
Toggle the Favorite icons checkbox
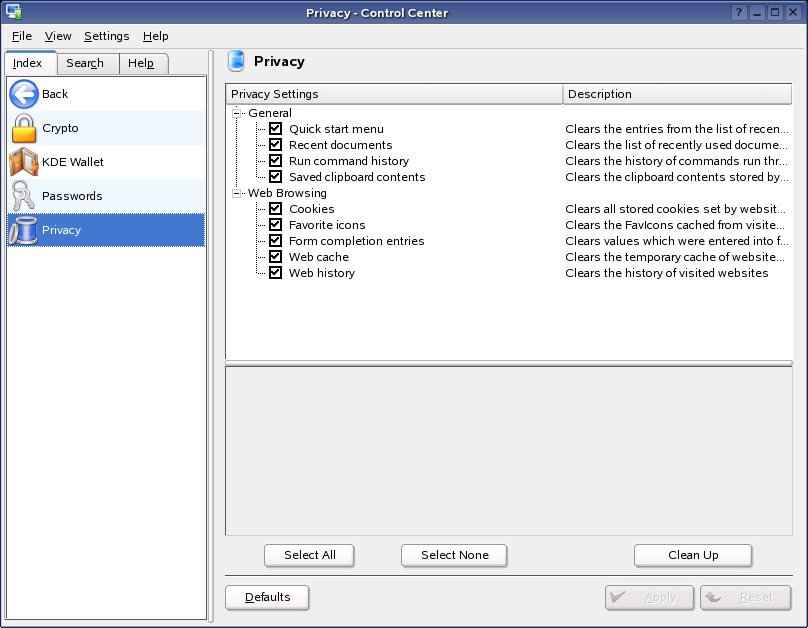pos(276,225)
